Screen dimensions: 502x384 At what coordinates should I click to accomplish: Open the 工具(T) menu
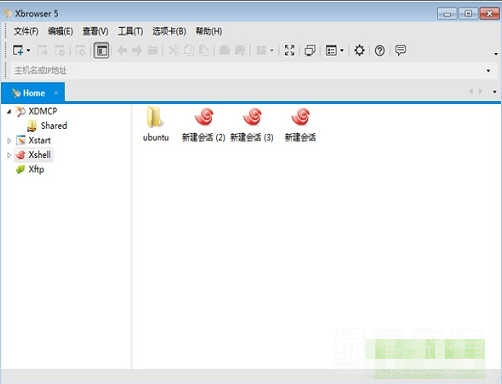tap(130, 31)
